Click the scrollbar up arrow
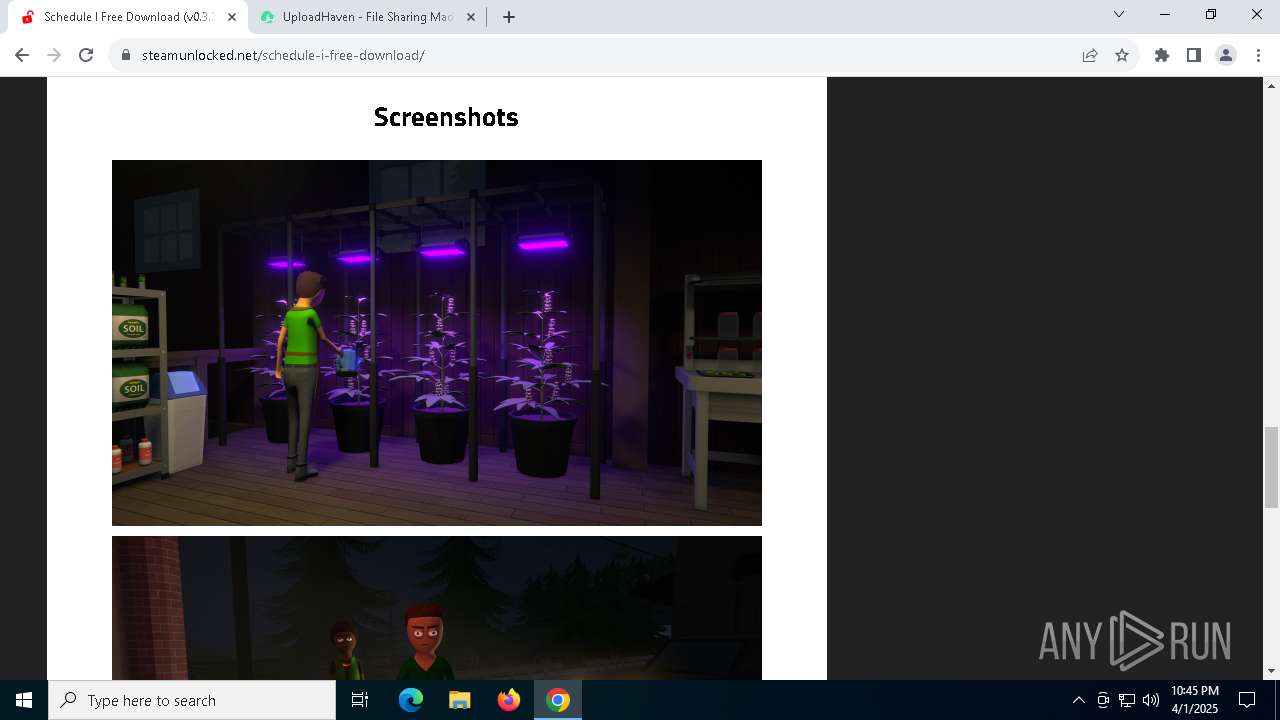This screenshot has width=1280, height=720. pos(1271,85)
